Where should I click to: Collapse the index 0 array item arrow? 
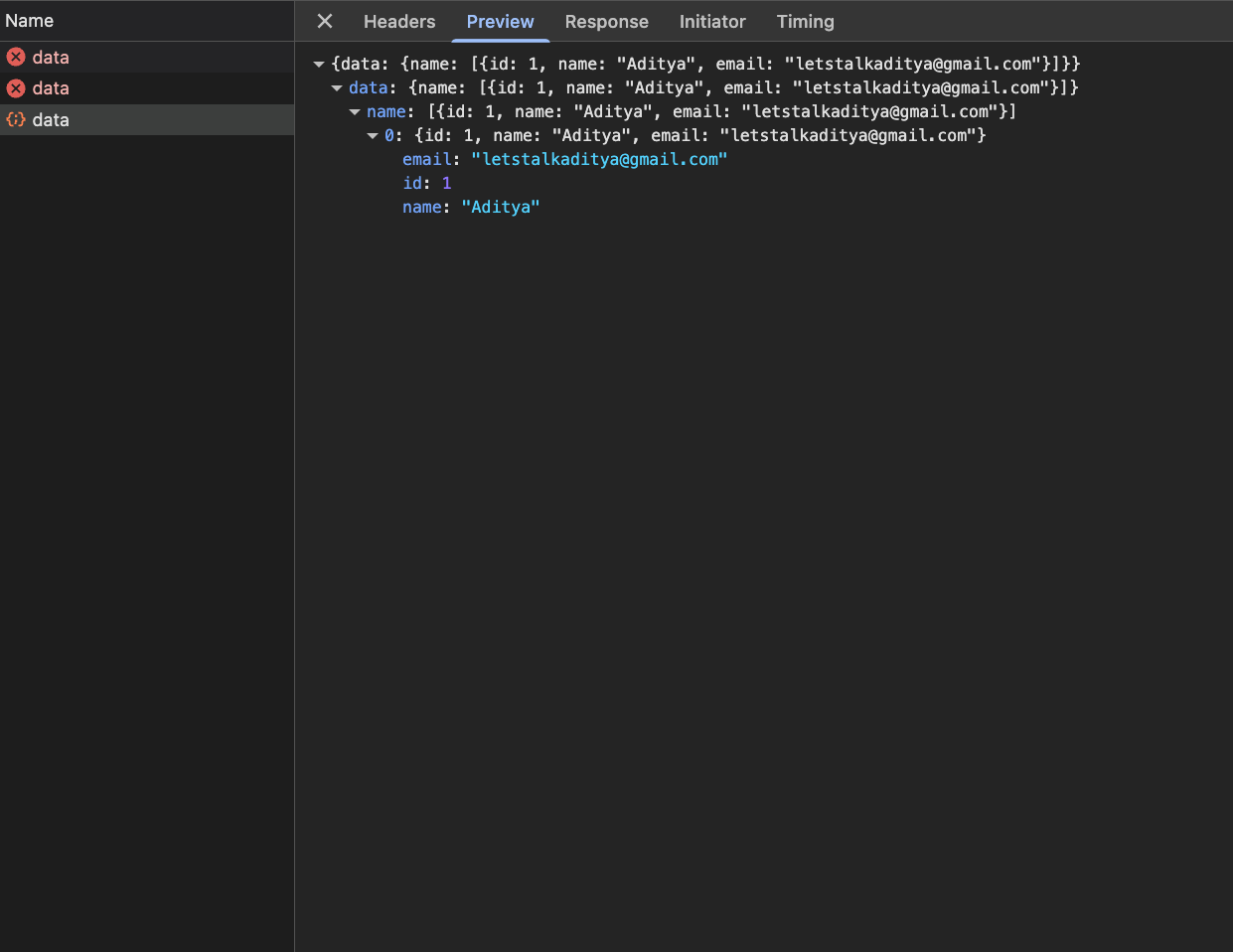coord(373,136)
